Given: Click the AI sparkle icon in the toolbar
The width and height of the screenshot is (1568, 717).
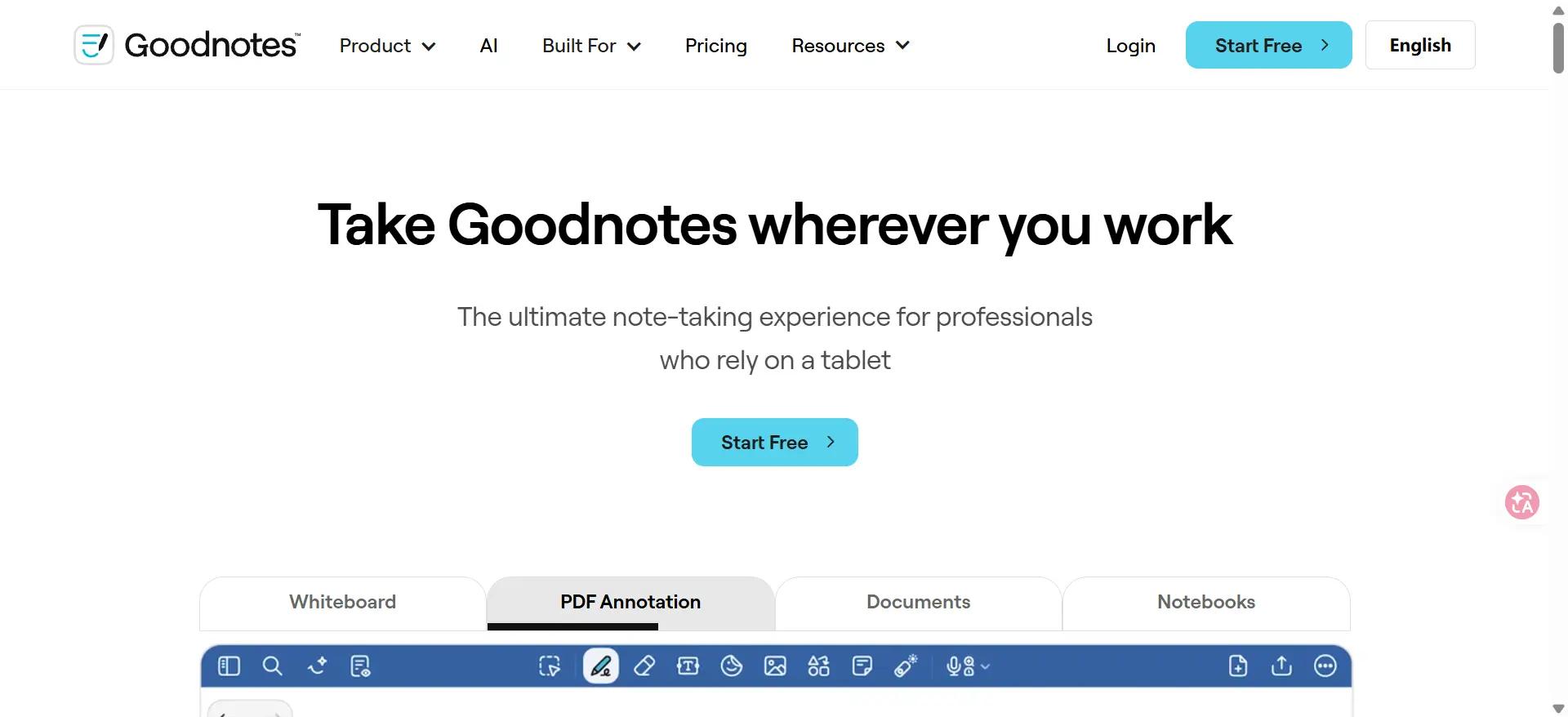Looking at the screenshot, I should pyautogui.click(x=317, y=666).
